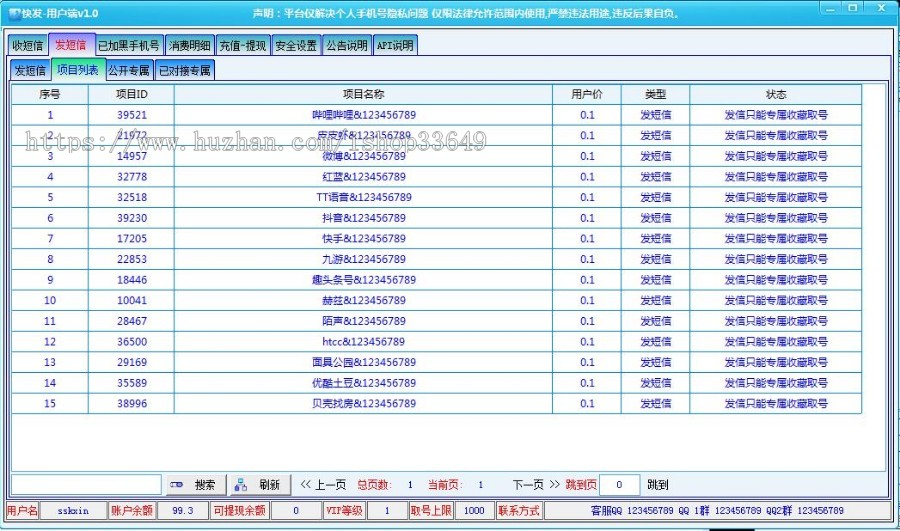The image size is (900, 531).
Task: Select the 公开专属 sub-tab
Action: click(x=129, y=71)
